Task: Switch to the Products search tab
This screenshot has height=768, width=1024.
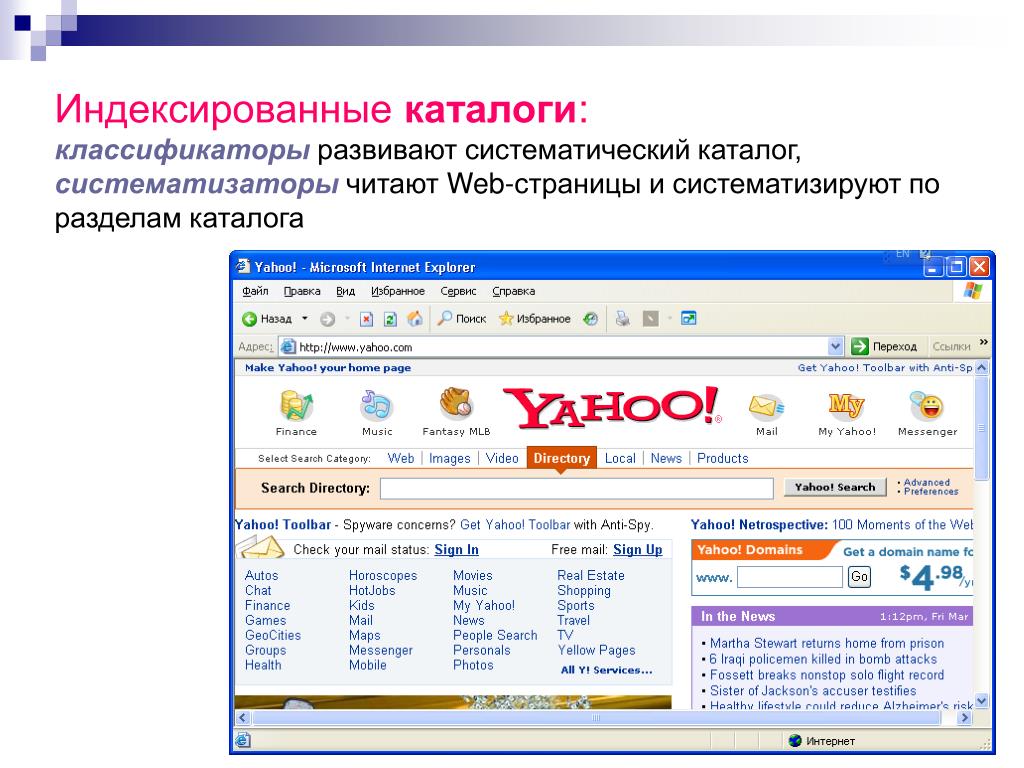Action: (x=722, y=458)
